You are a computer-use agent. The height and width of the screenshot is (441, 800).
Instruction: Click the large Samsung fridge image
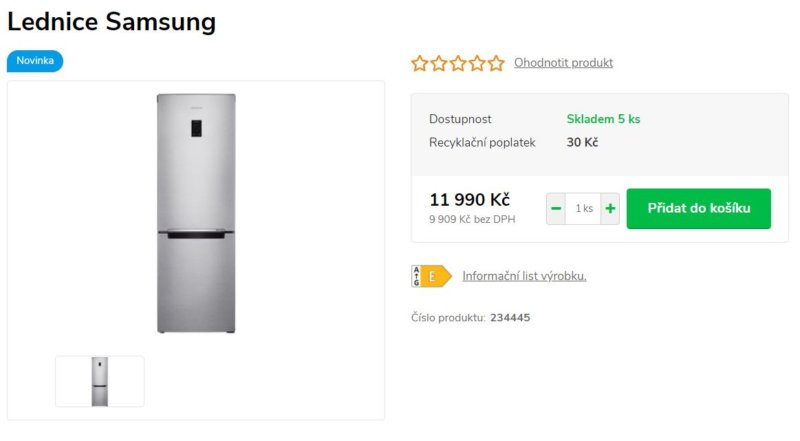[196, 213]
